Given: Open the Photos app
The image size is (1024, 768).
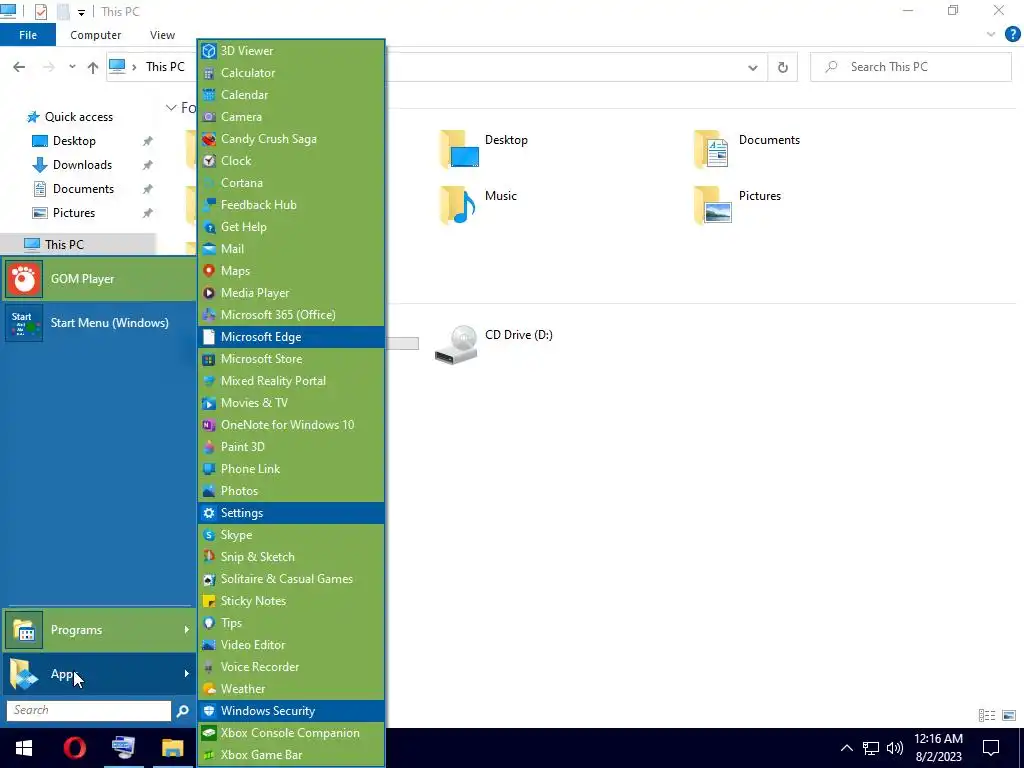Looking at the screenshot, I should [x=291, y=490].
